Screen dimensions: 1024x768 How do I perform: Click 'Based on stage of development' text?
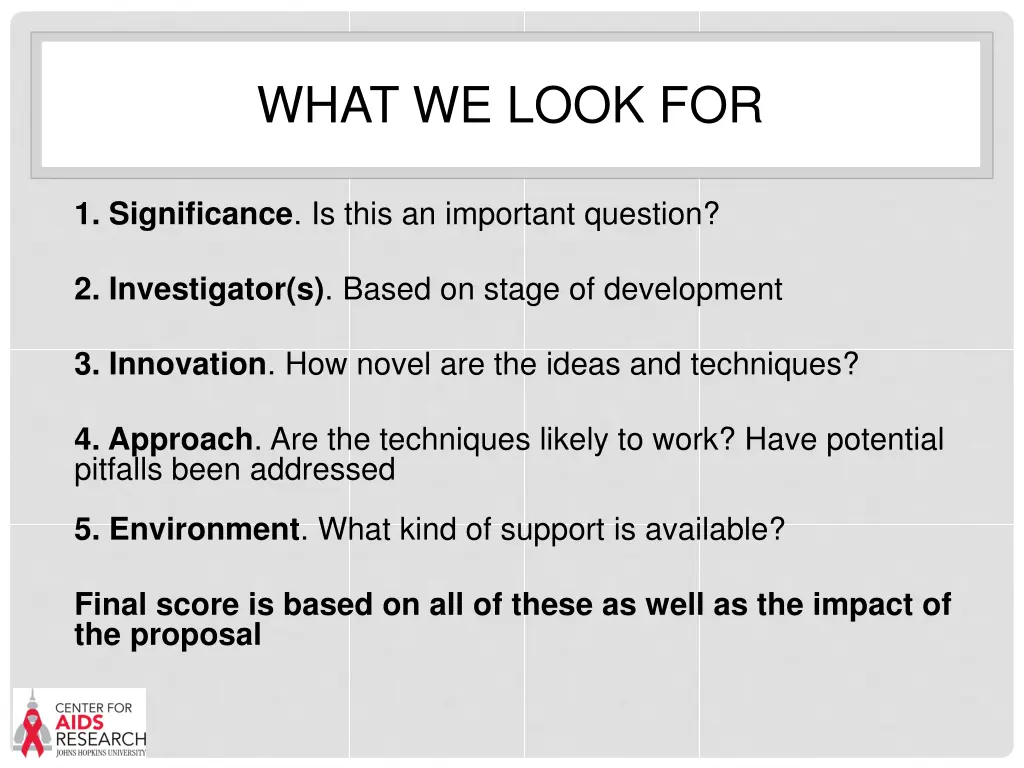tap(562, 289)
